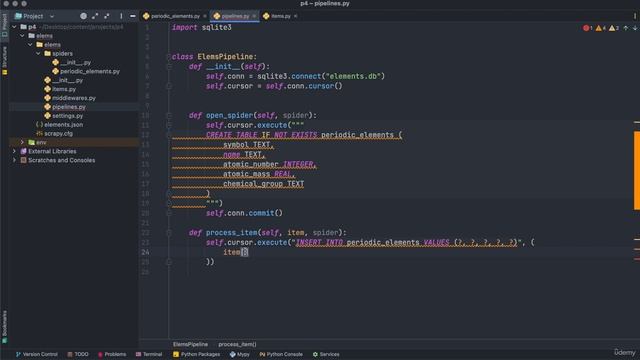Select elements.json in project tree
The height and width of the screenshot is (360, 640).
[63, 125]
